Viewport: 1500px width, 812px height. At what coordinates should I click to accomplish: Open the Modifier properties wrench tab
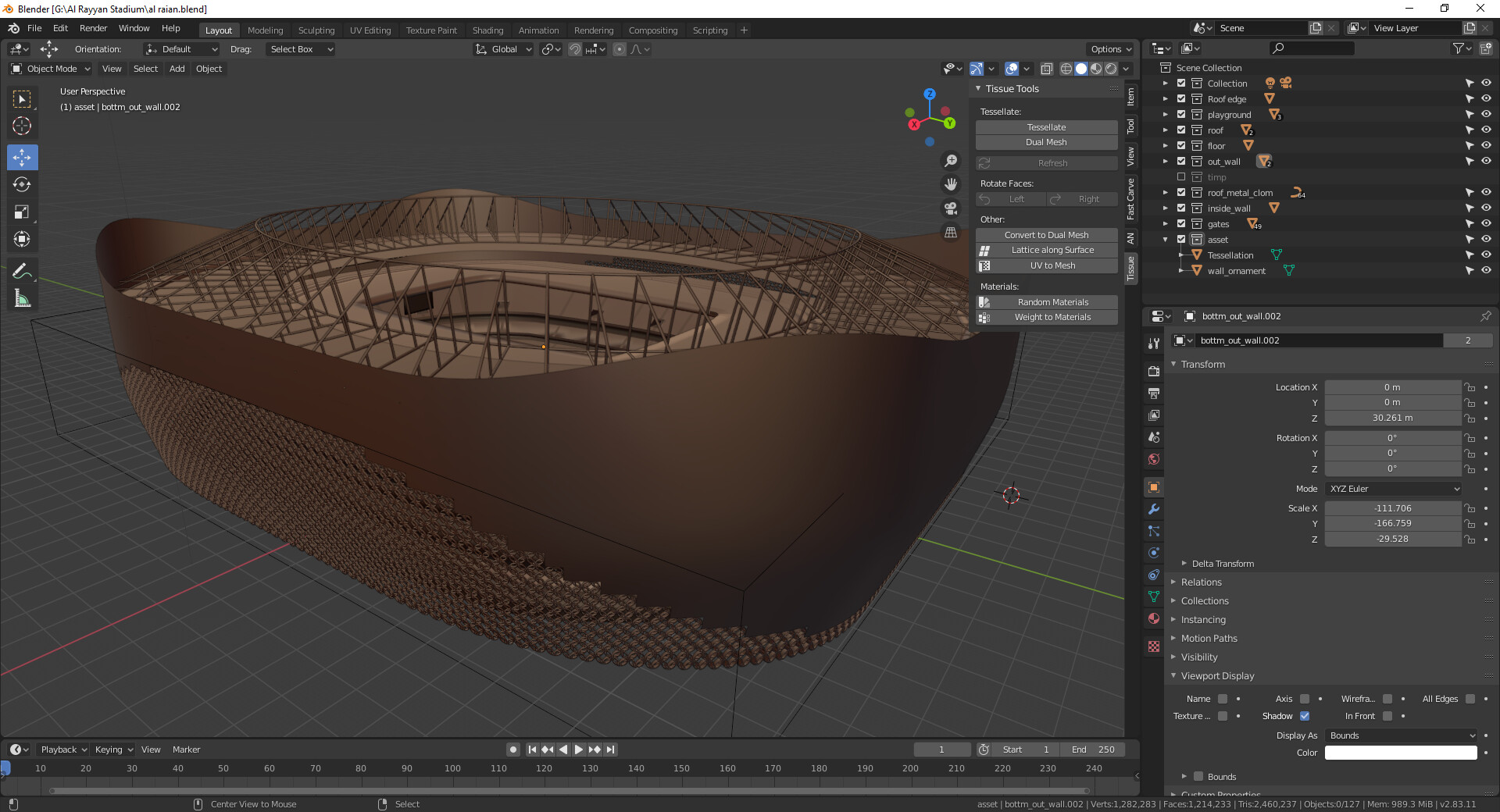pos(1154,509)
